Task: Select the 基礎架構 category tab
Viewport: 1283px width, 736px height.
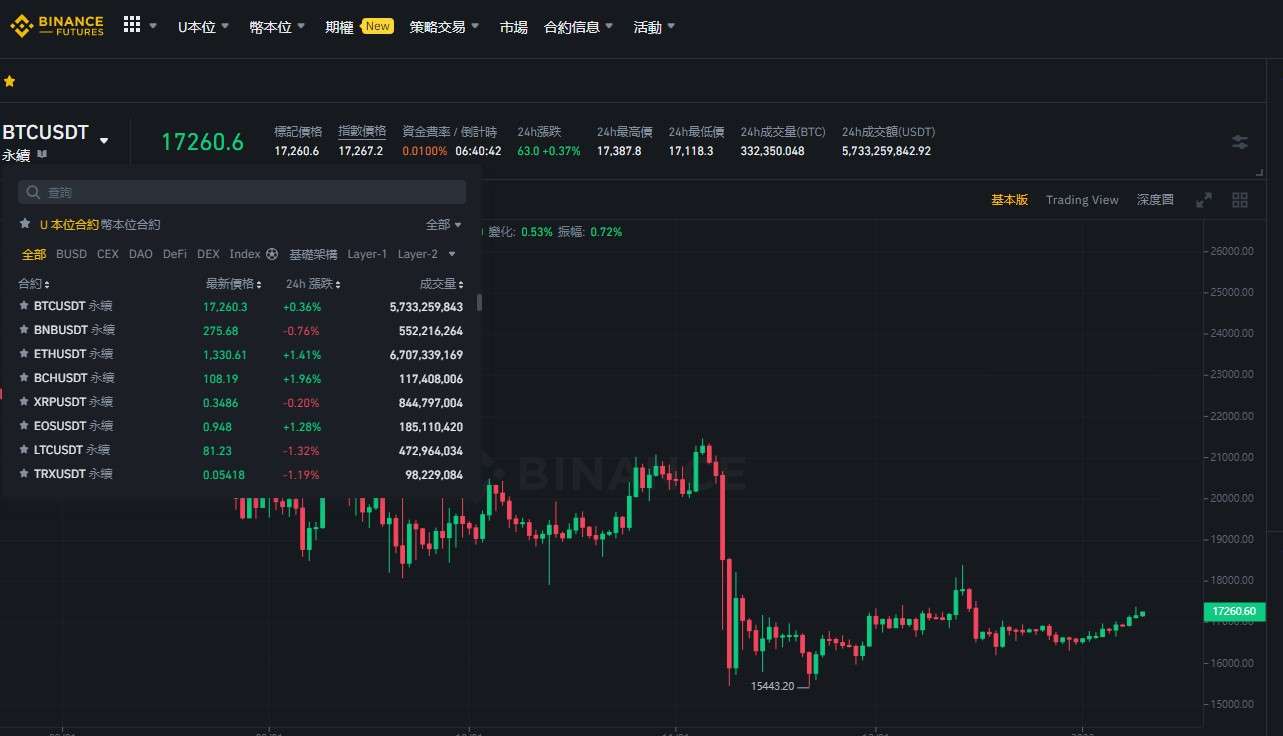Action: click(x=313, y=254)
